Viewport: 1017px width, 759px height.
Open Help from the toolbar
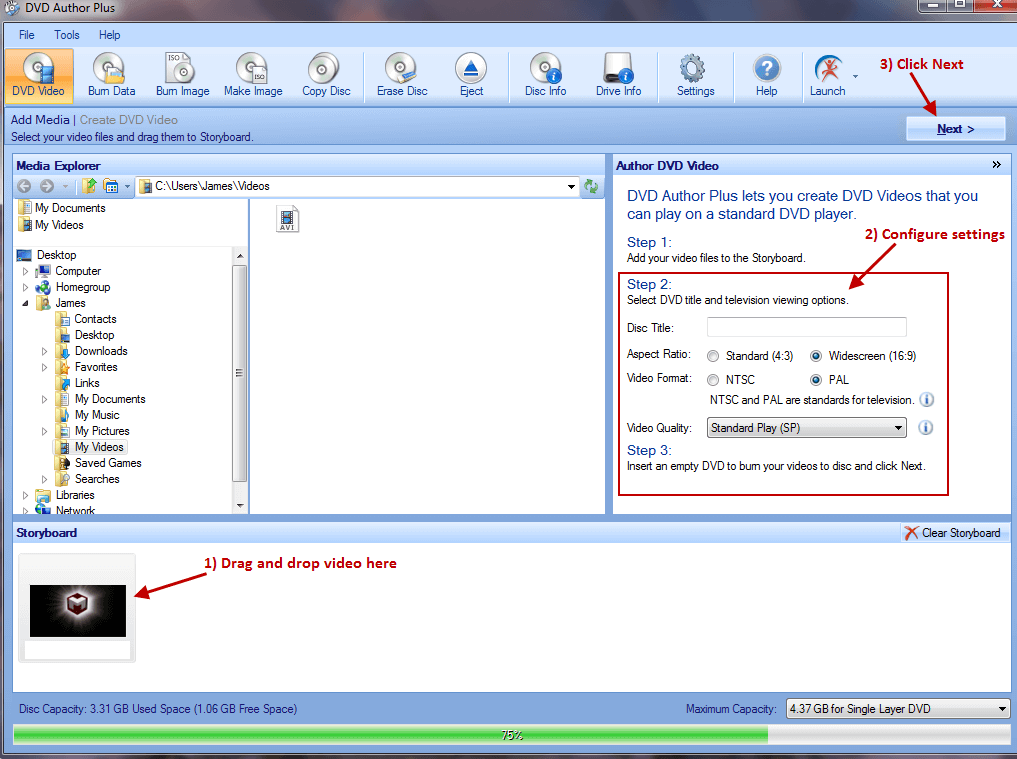coord(766,75)
